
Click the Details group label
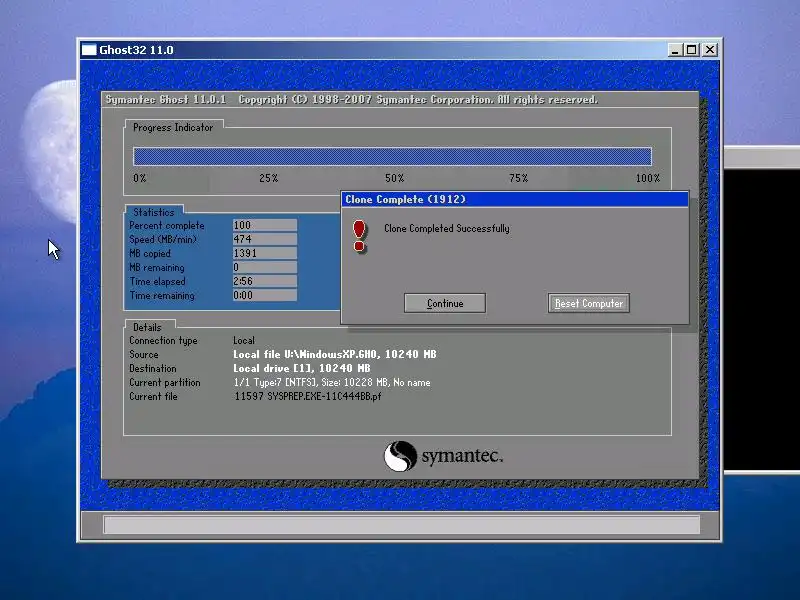point(147,327)
